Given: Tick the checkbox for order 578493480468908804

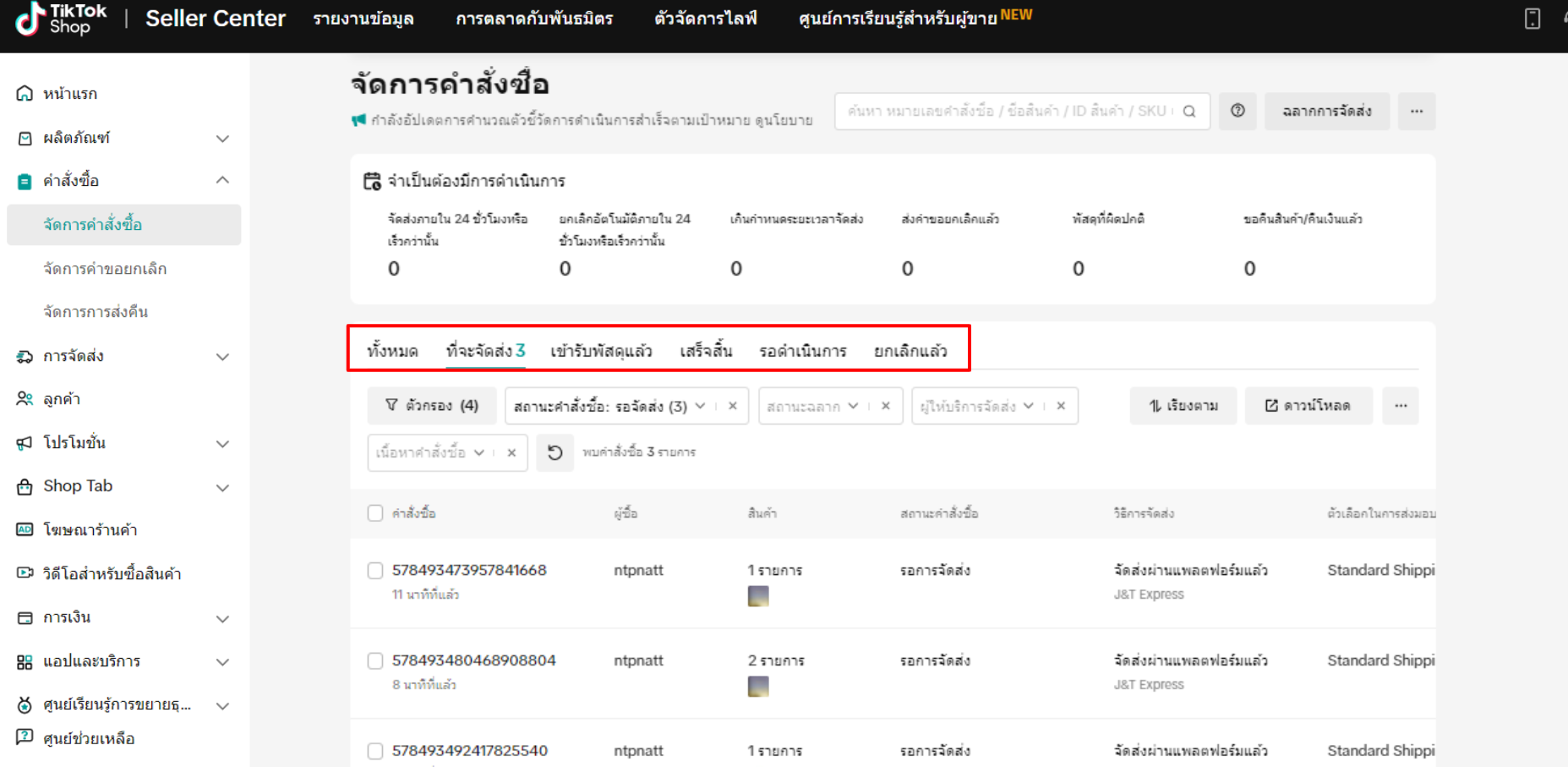Looking at the screenshot, I should (374, 660).
